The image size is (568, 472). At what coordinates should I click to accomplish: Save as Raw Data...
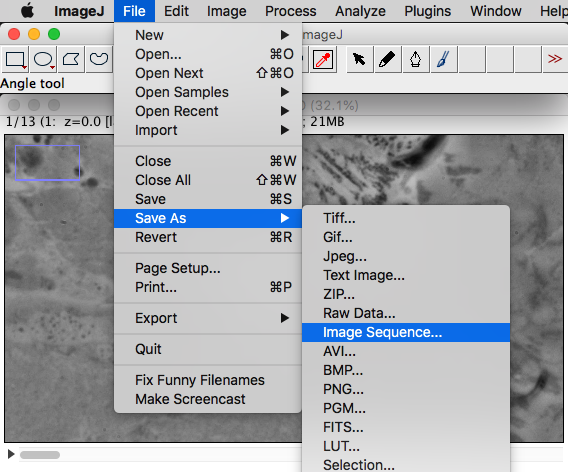(x=406, y=313)
